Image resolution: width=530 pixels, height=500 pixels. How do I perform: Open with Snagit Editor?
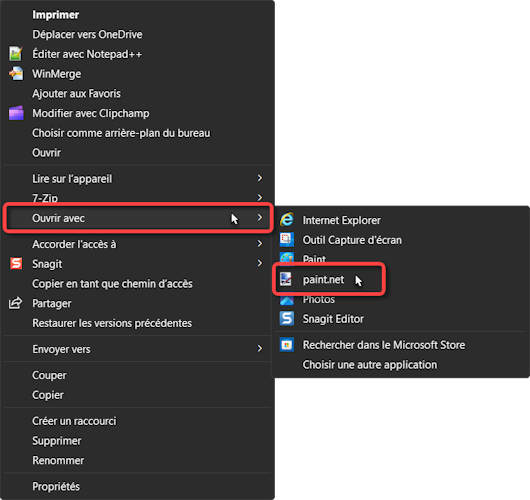401,319
